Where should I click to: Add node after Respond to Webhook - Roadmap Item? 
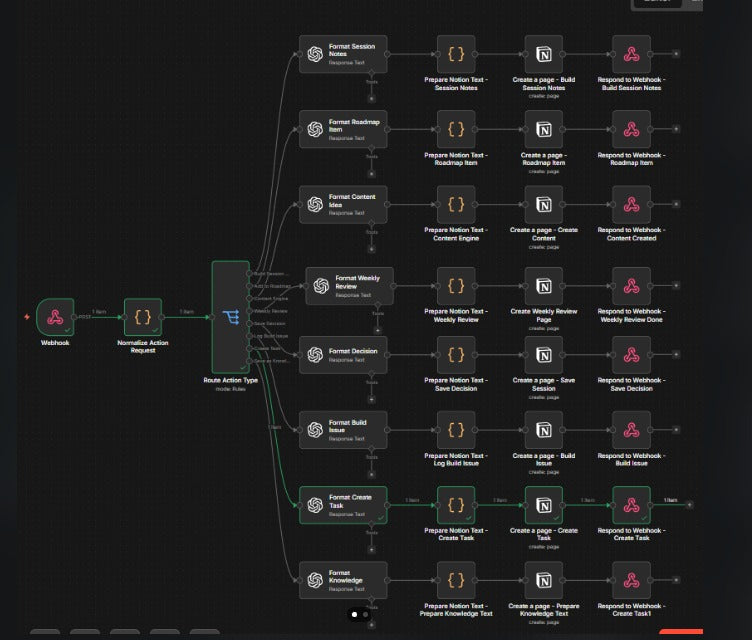(676, 129)
